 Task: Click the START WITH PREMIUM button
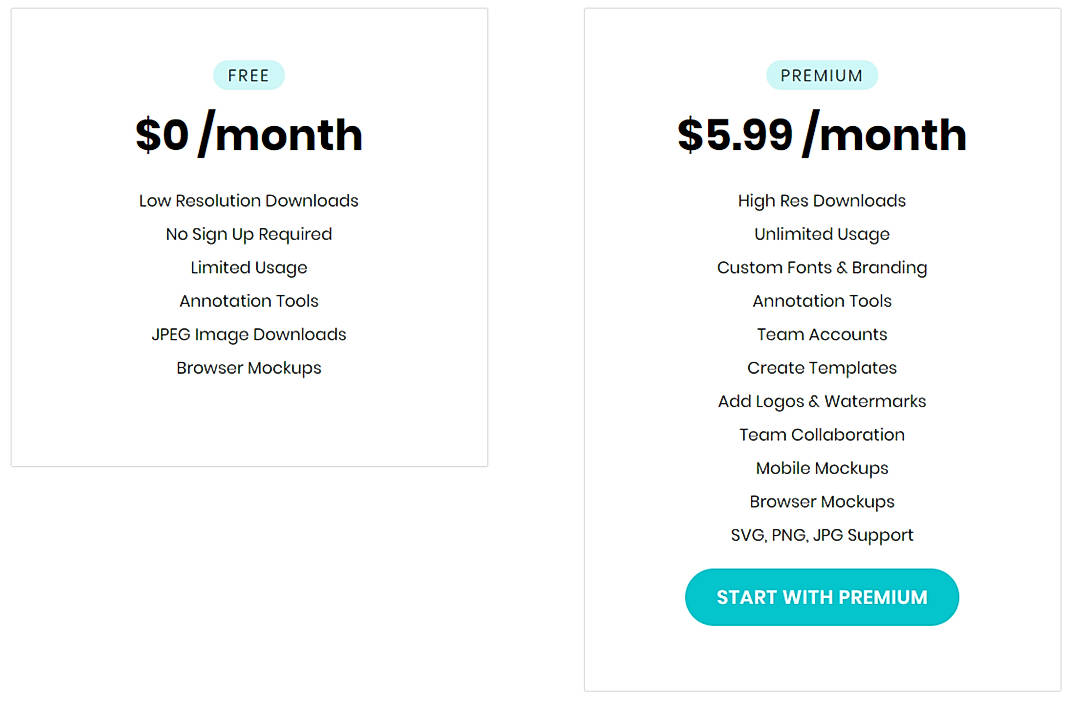click(821, 597)
